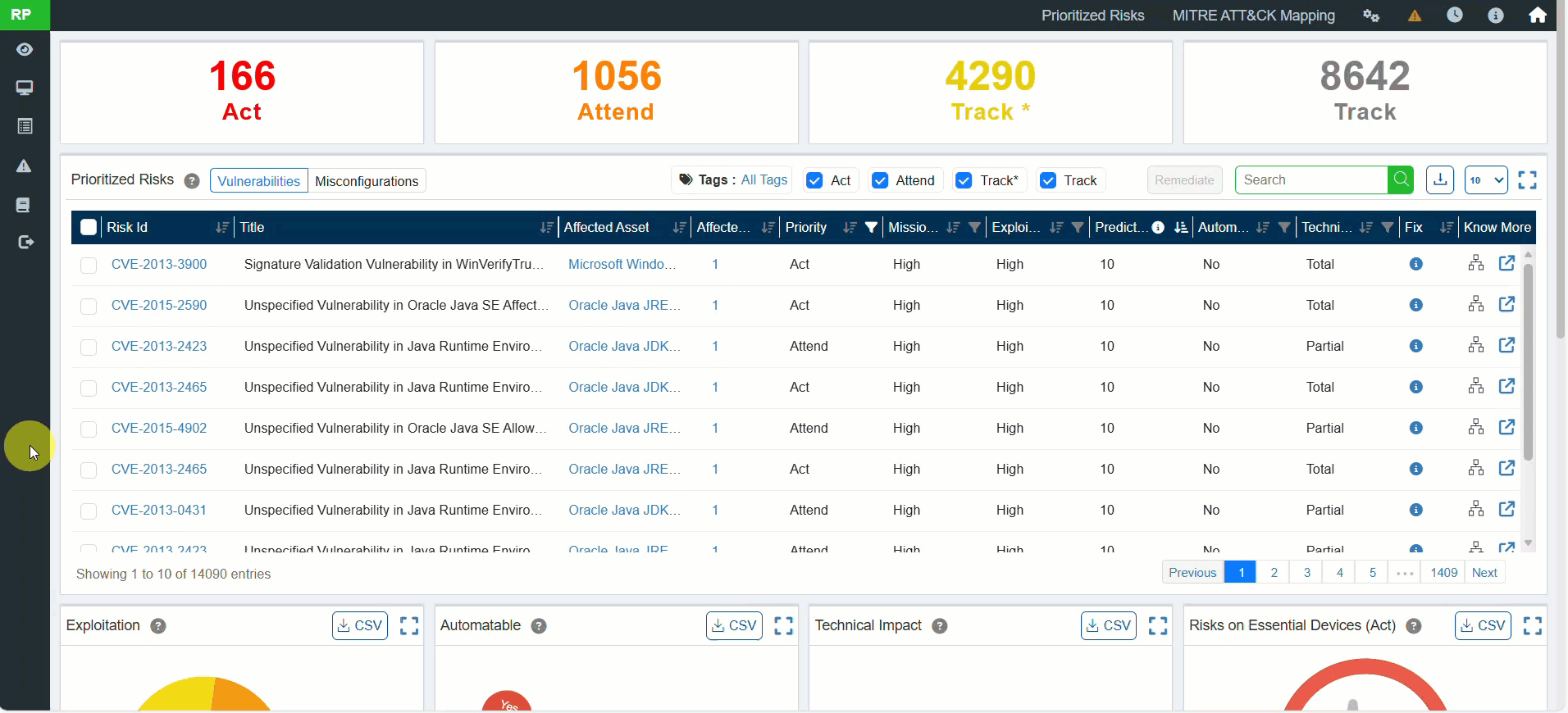Open the CVE-2015-2590 risk link
Screen dimensions: 1568x713
click(x=159, y=305)
